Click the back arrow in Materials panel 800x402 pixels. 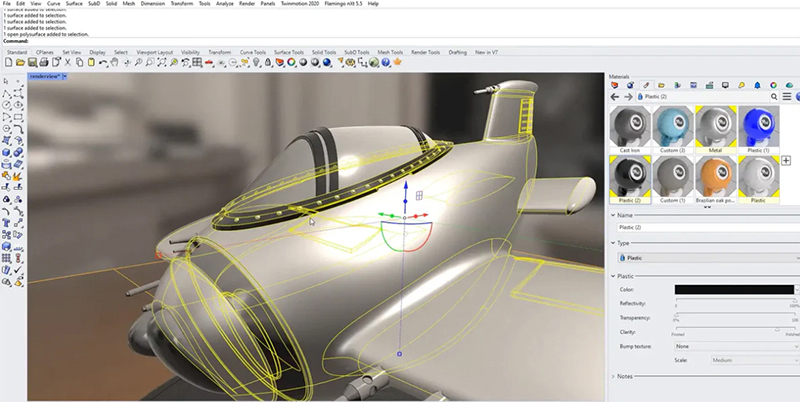pos(614,97)
